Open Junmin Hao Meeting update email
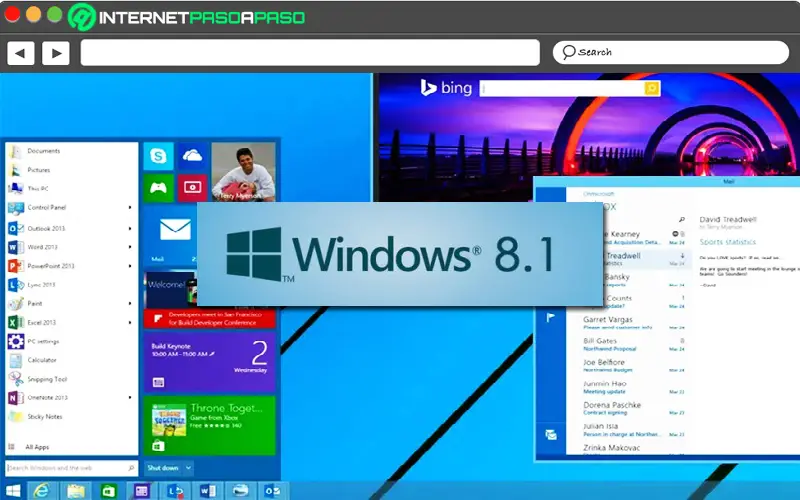The width and height of the screenshot is (800, 500). tap(634, 387)
